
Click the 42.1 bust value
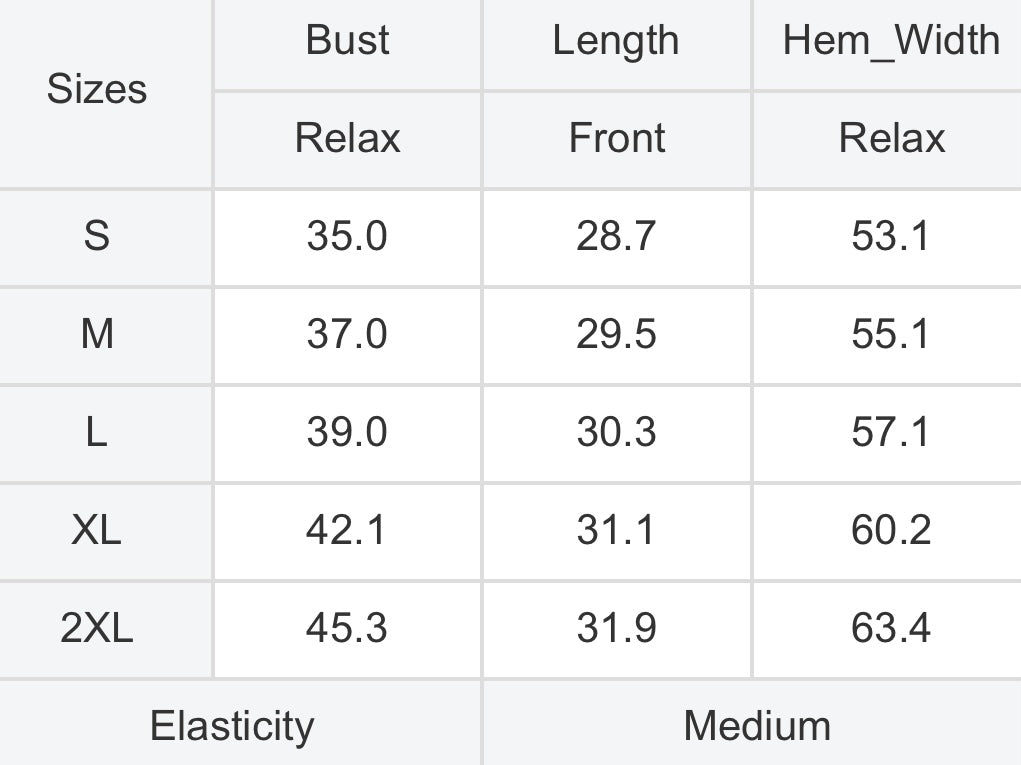(x=346, y=529)
